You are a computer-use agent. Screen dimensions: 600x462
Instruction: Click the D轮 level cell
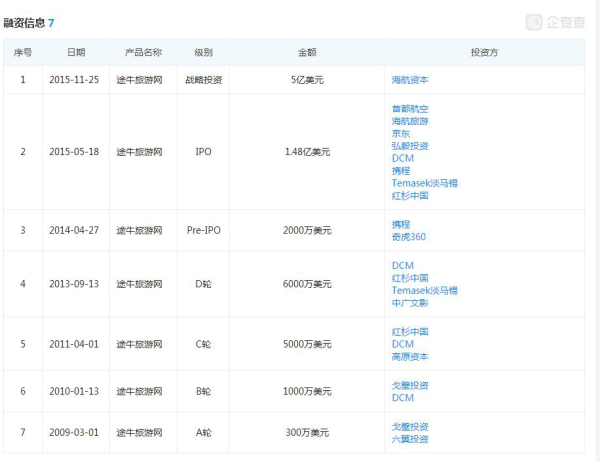tap(203, 284)
